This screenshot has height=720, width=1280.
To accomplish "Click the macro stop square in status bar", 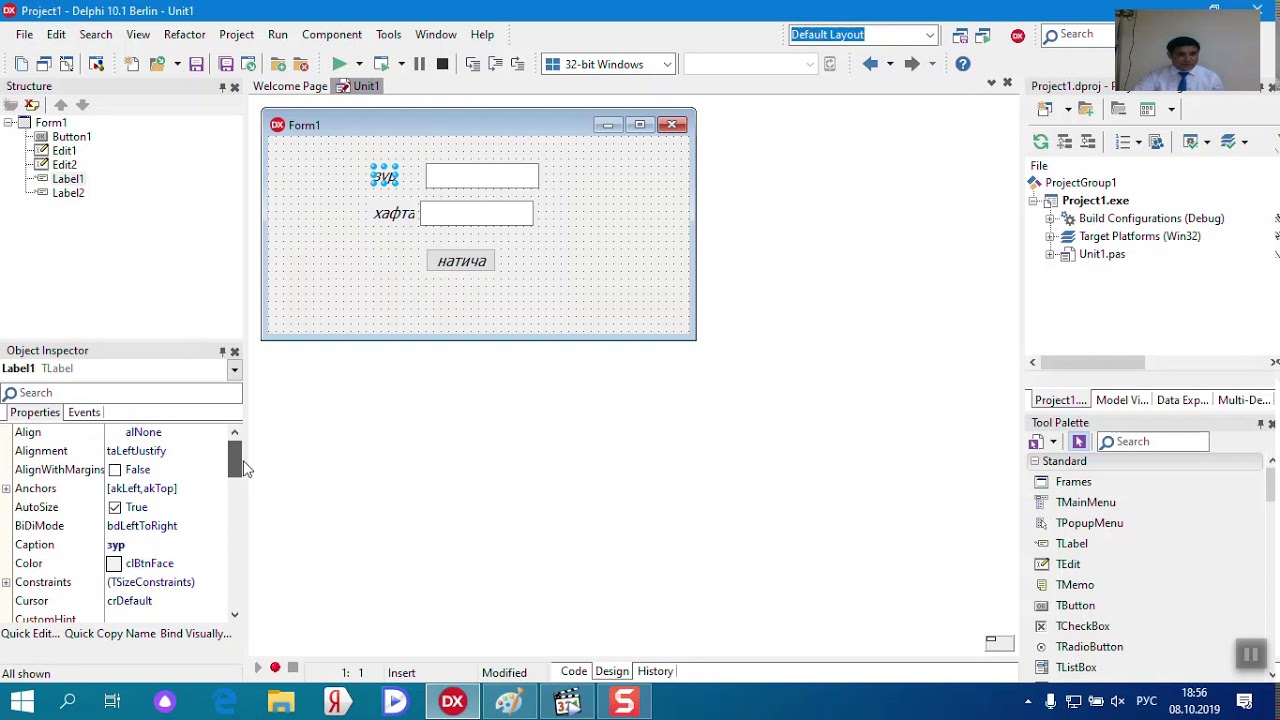I will (293, 668).
